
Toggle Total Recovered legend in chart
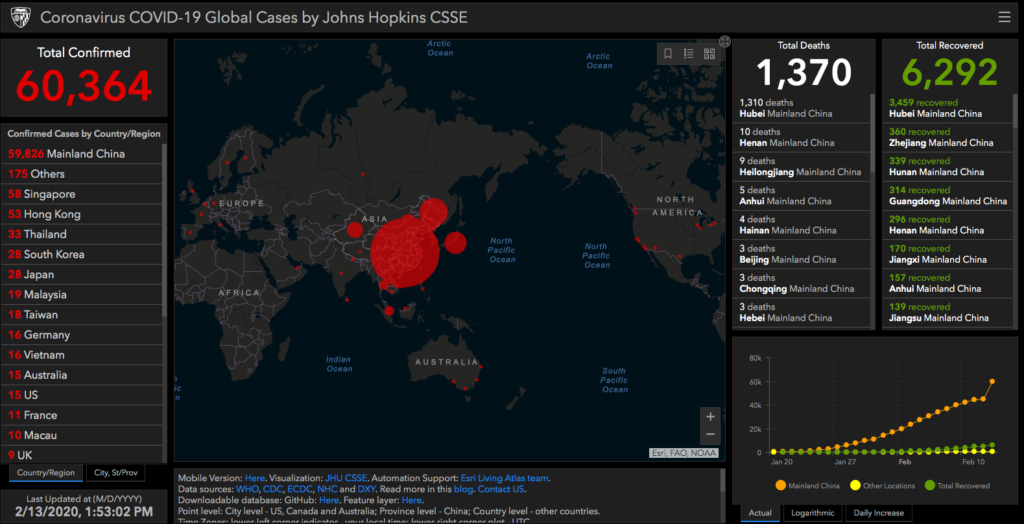coord(957,485)
